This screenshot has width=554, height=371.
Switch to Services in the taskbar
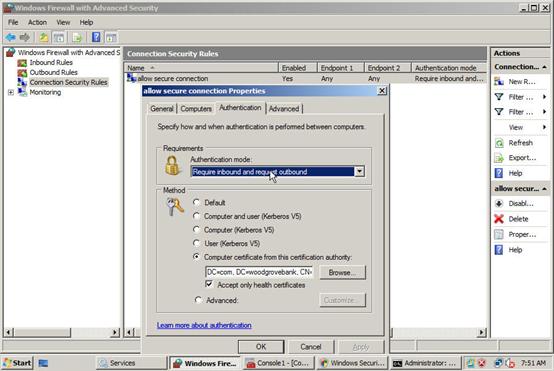click(x=131, y=363)
